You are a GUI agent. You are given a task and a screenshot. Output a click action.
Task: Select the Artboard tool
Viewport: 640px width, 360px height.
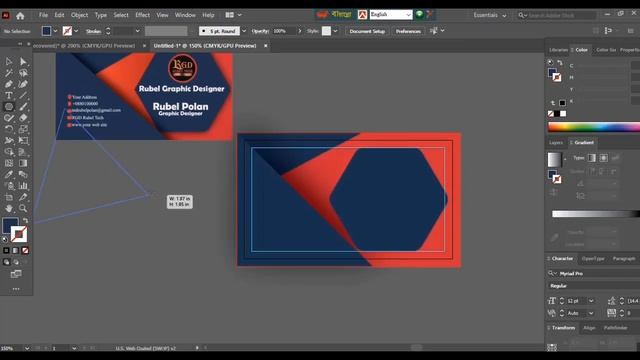9,197
